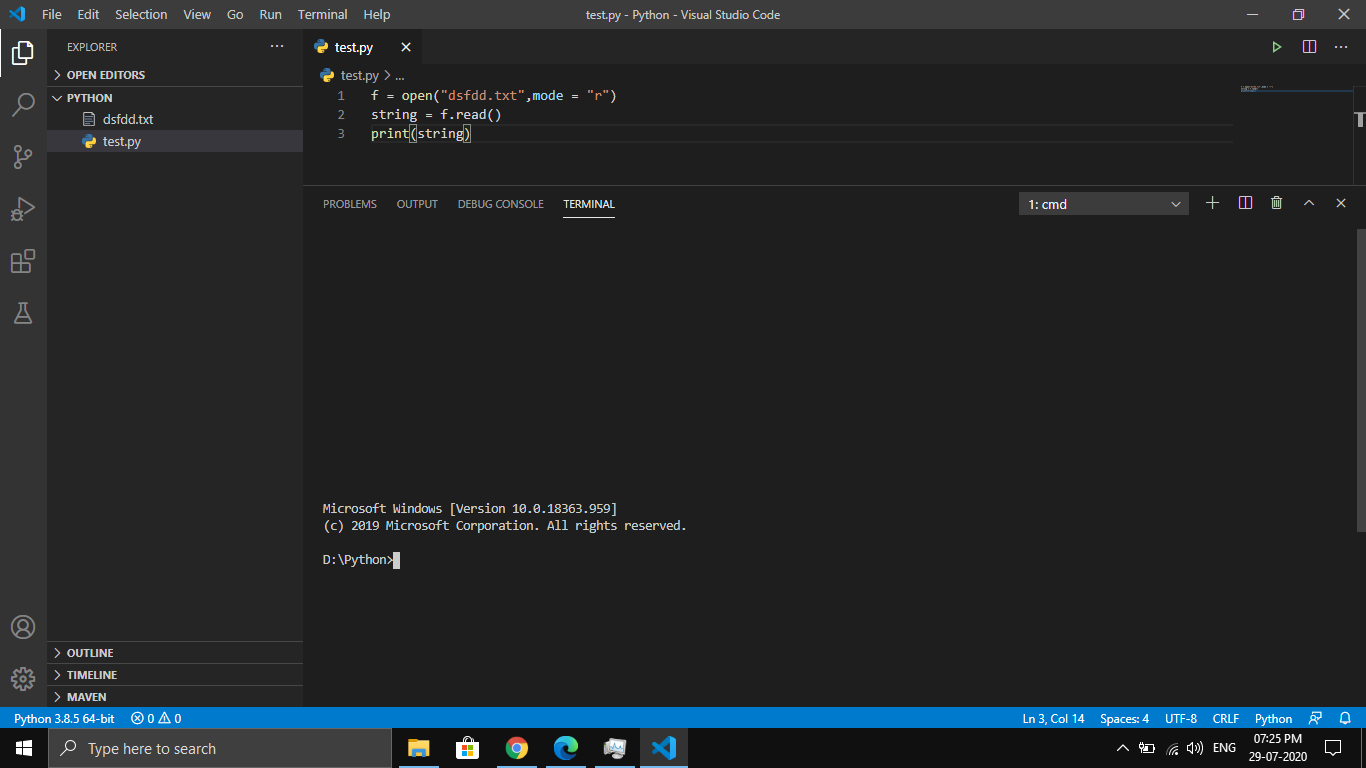Click in the Windows search box
The image size is (1366, 768).
220,748
